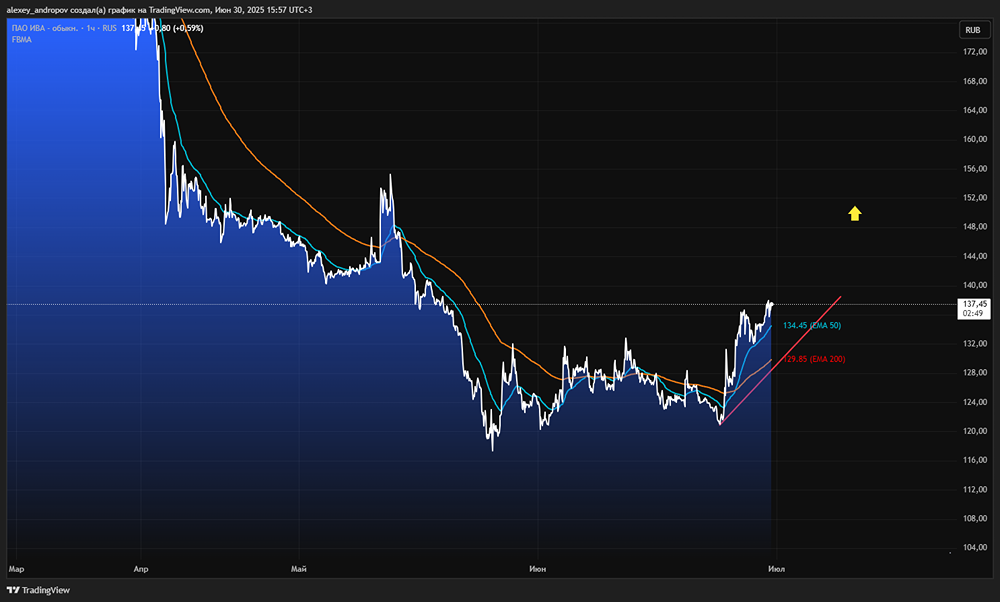Image resolution: width=1000 pixels, height=602 pixels.
Task: Click the 164,00 price axis label
Action: tap(974, 110)
